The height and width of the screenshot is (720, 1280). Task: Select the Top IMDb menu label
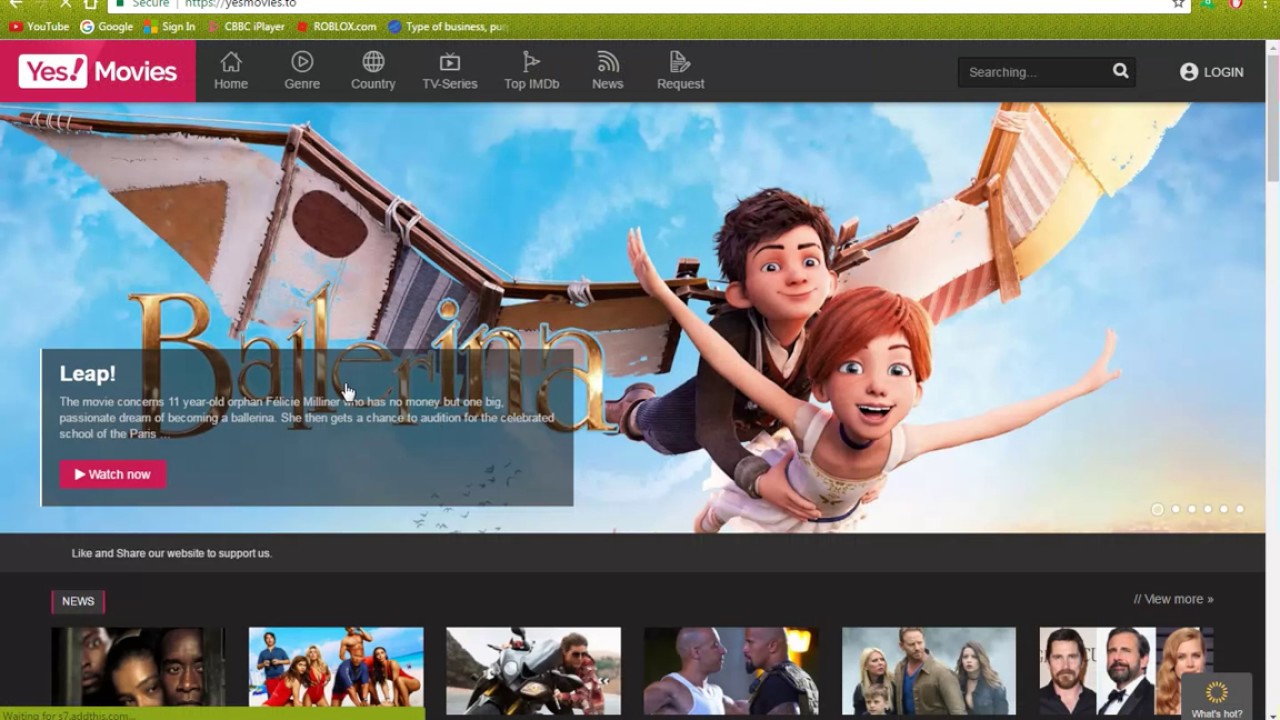(531, 84)
